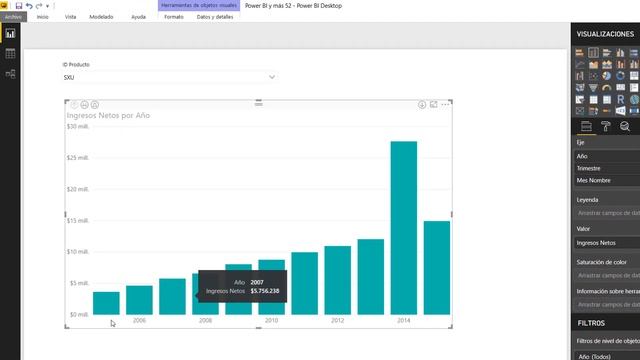Click the grayed drill up arrow on chart
Viewport: 640px width, 360px height.
74,105
